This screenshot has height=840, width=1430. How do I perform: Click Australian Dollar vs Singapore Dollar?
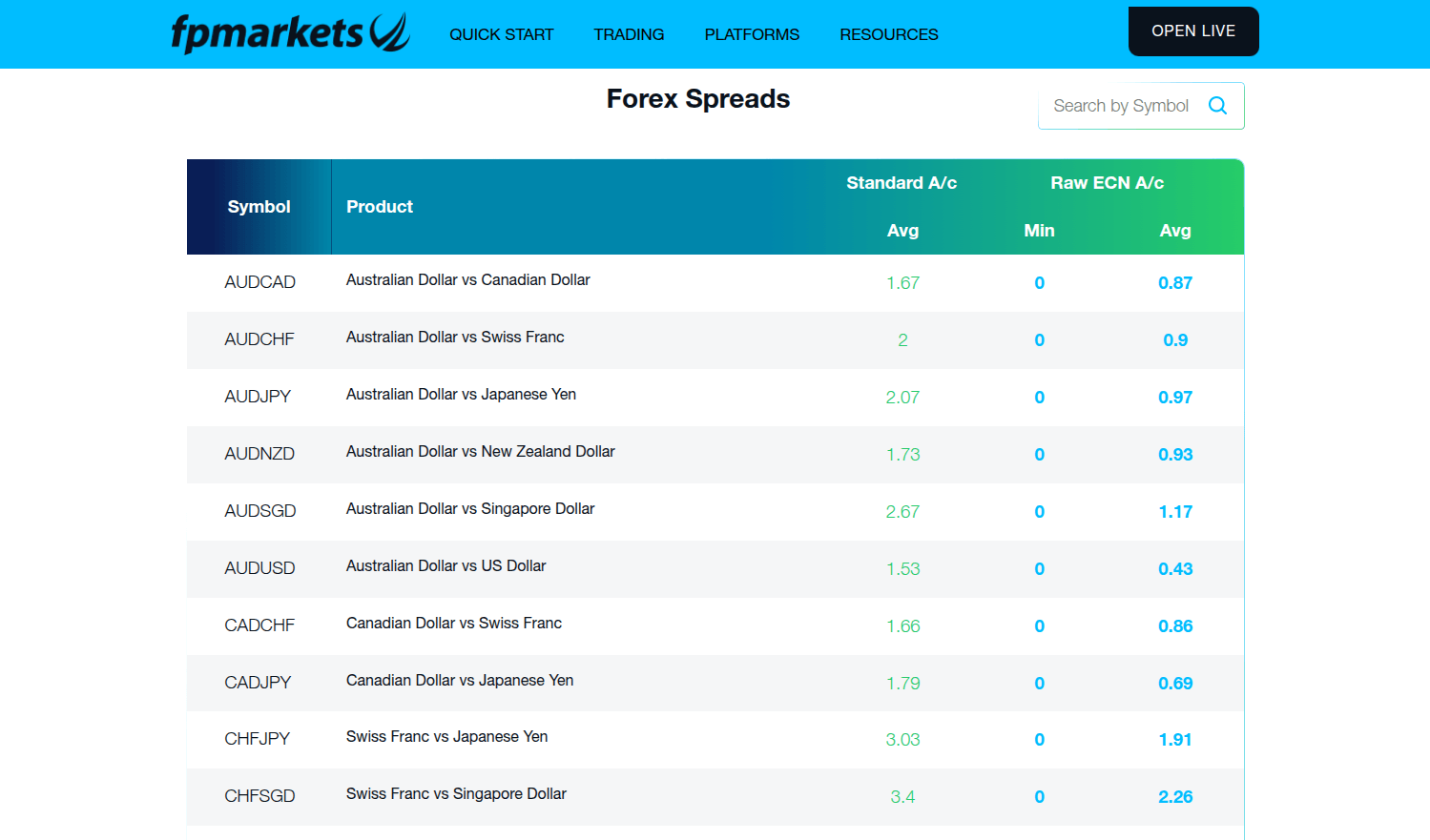pos(470,508)
